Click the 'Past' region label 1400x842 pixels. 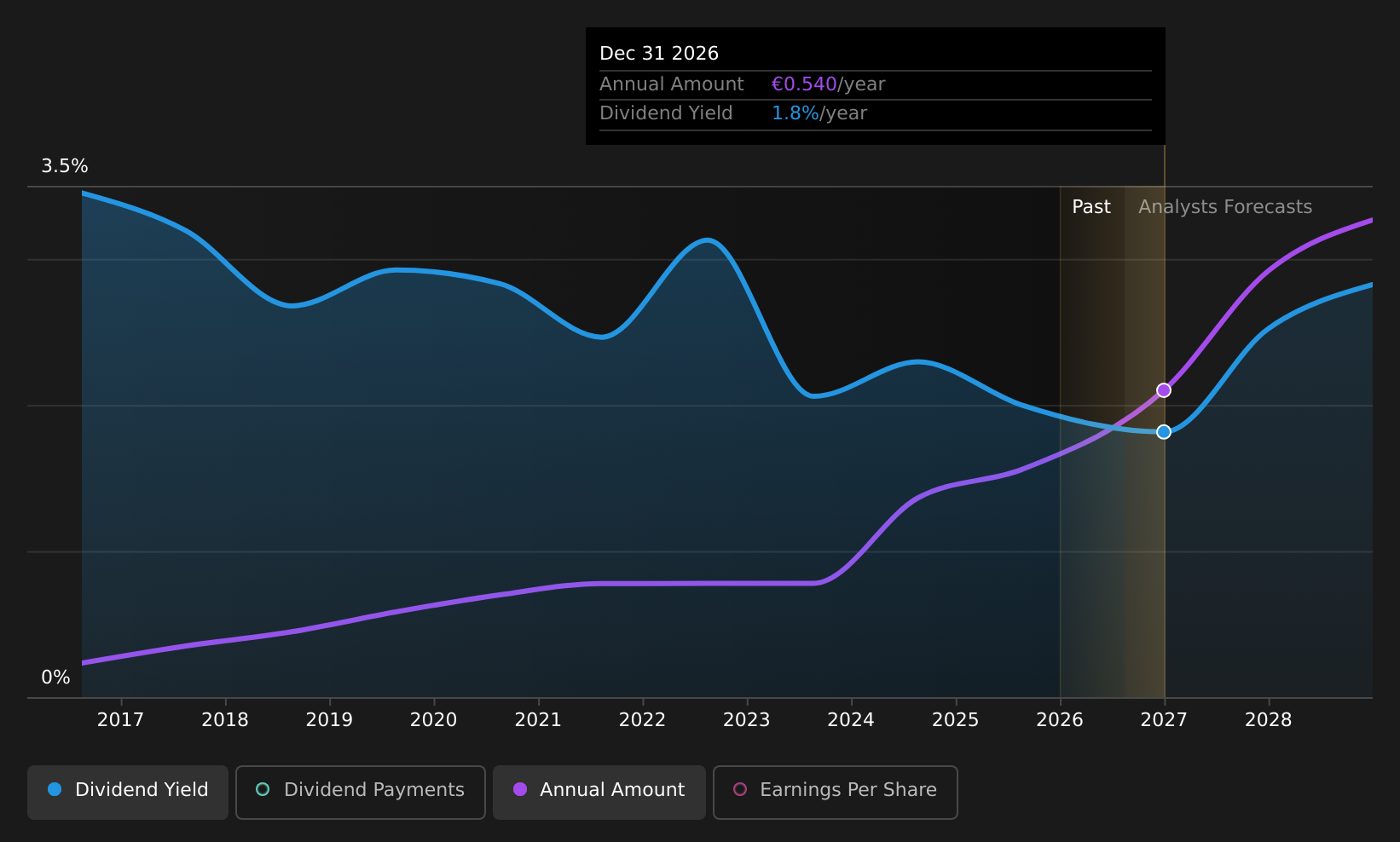tap(1091, 207)
